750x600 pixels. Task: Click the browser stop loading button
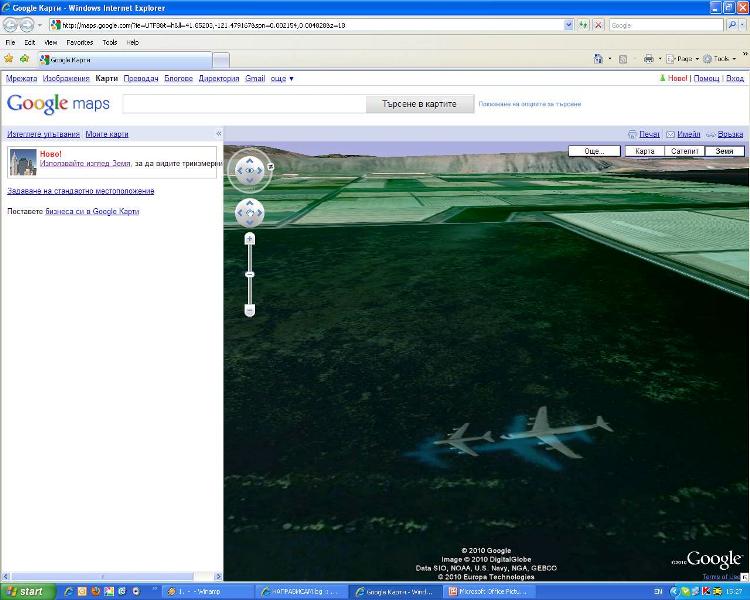pos(598,25)
